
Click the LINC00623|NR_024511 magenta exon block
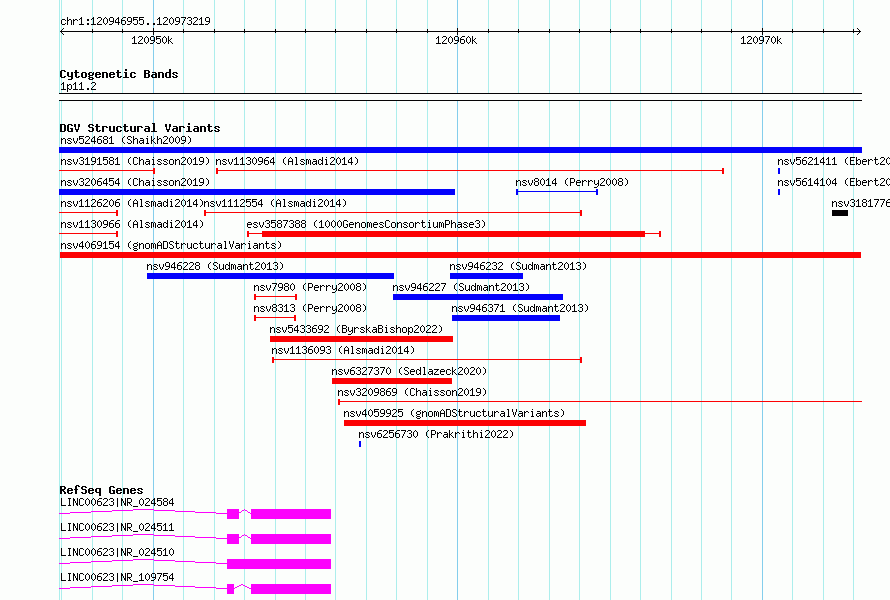[291, 539]
